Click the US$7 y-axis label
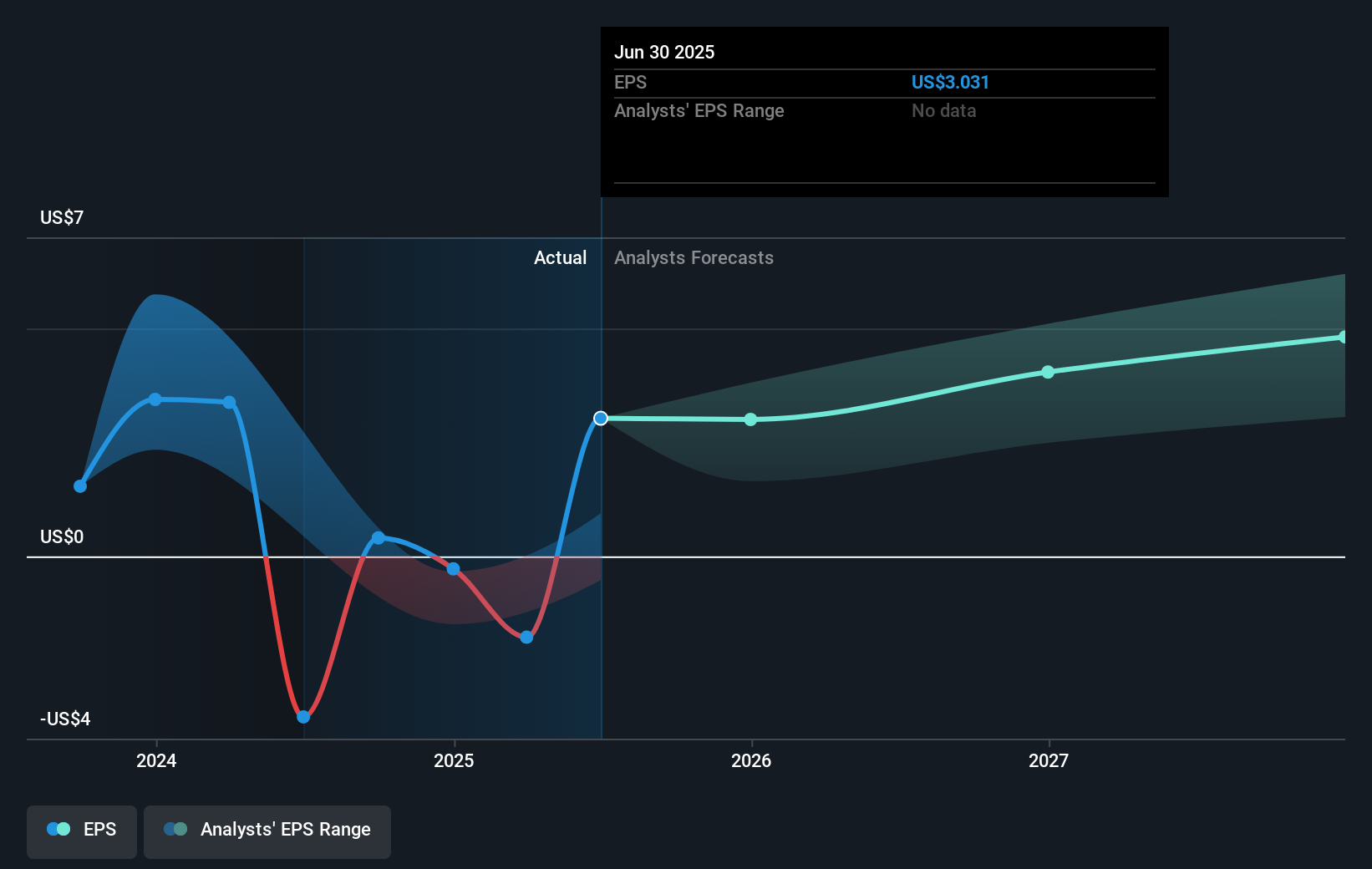Viewport: 1372px width, 869px height. tap(62, 217)
